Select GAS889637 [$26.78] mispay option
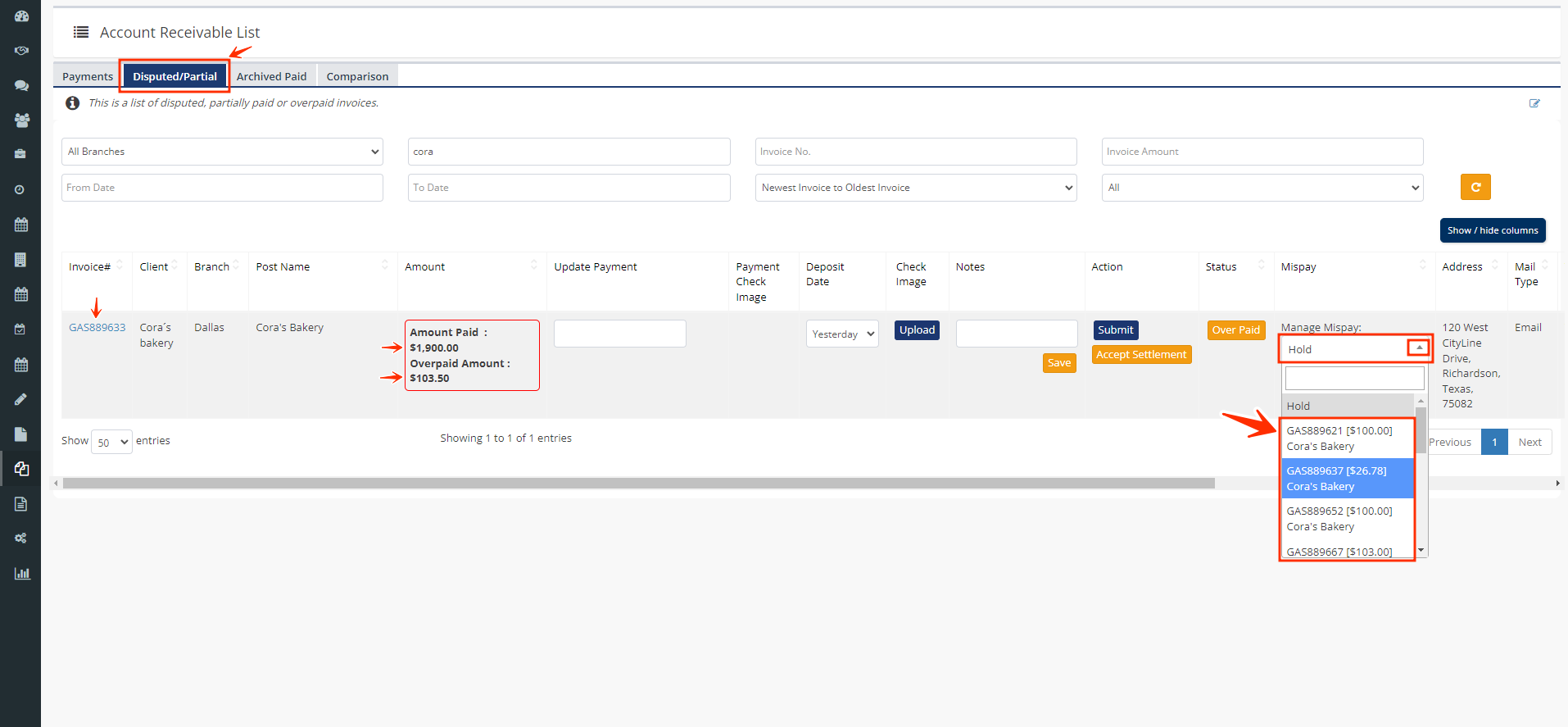Viewport: 1568px width, 727px height. point(1347,479)
